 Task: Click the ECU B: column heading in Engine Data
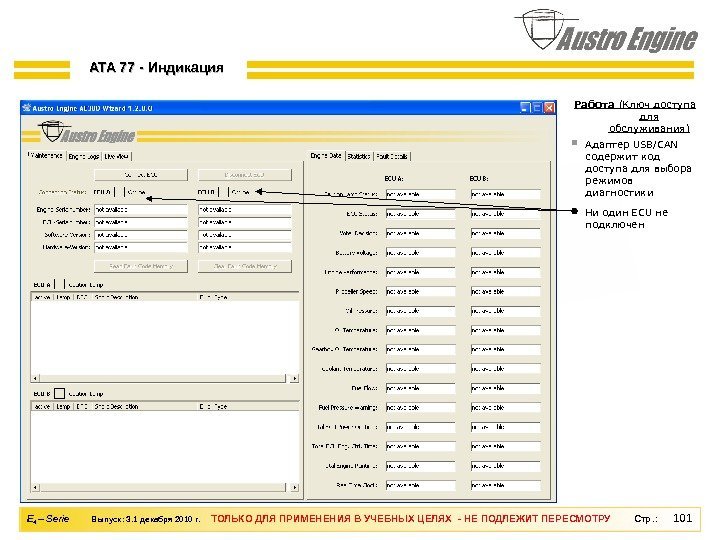[479, 179]
